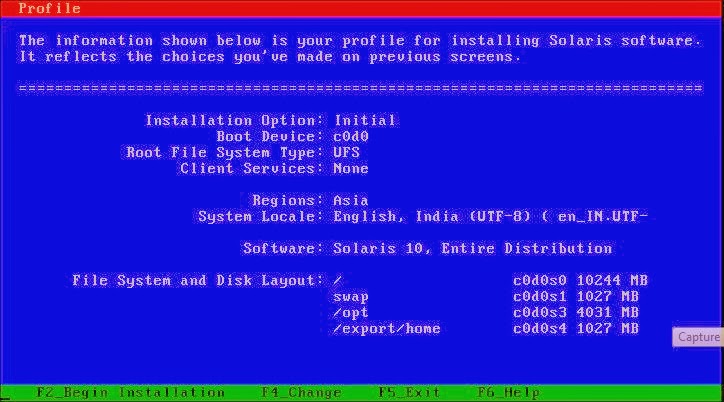Click the 'Initial' installation value

(x=365, y=120)
